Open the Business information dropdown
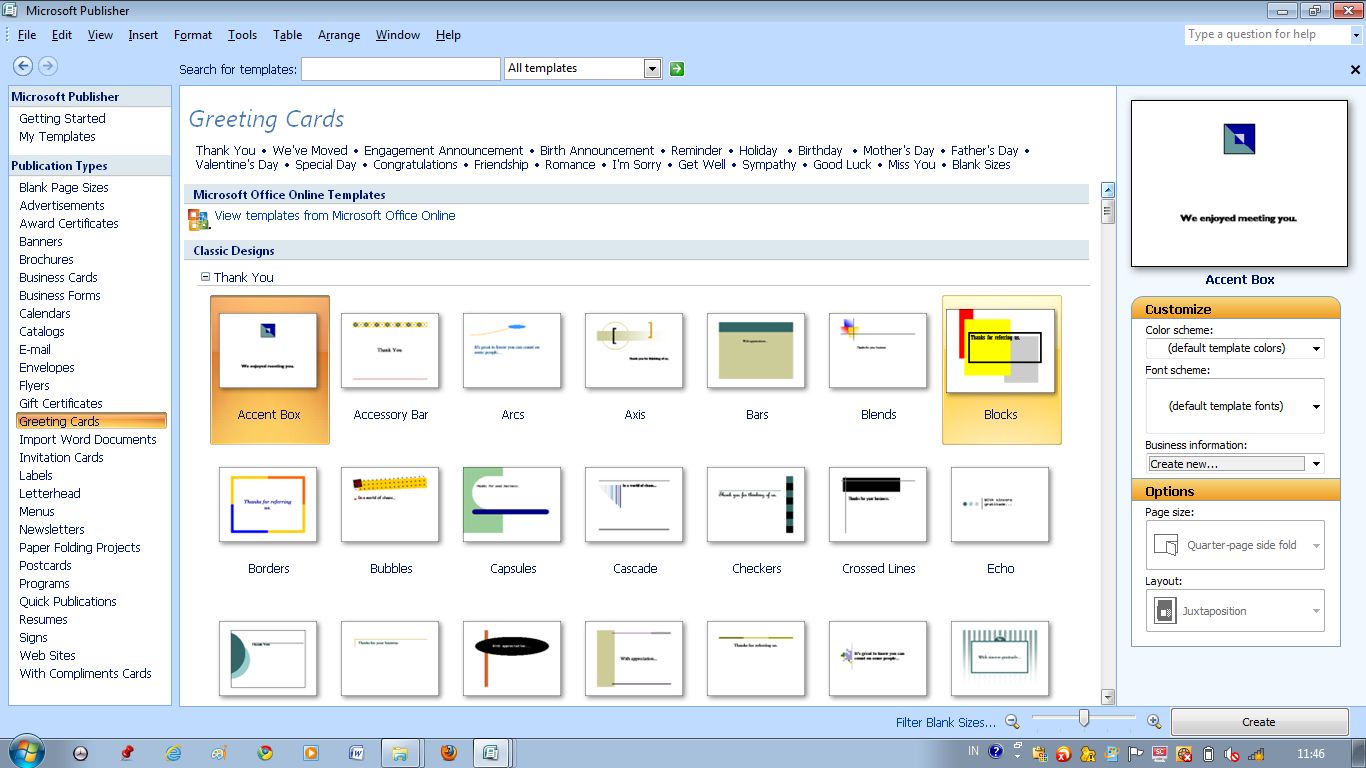This screenshot has height=768, width=1366. [1316, 464]
